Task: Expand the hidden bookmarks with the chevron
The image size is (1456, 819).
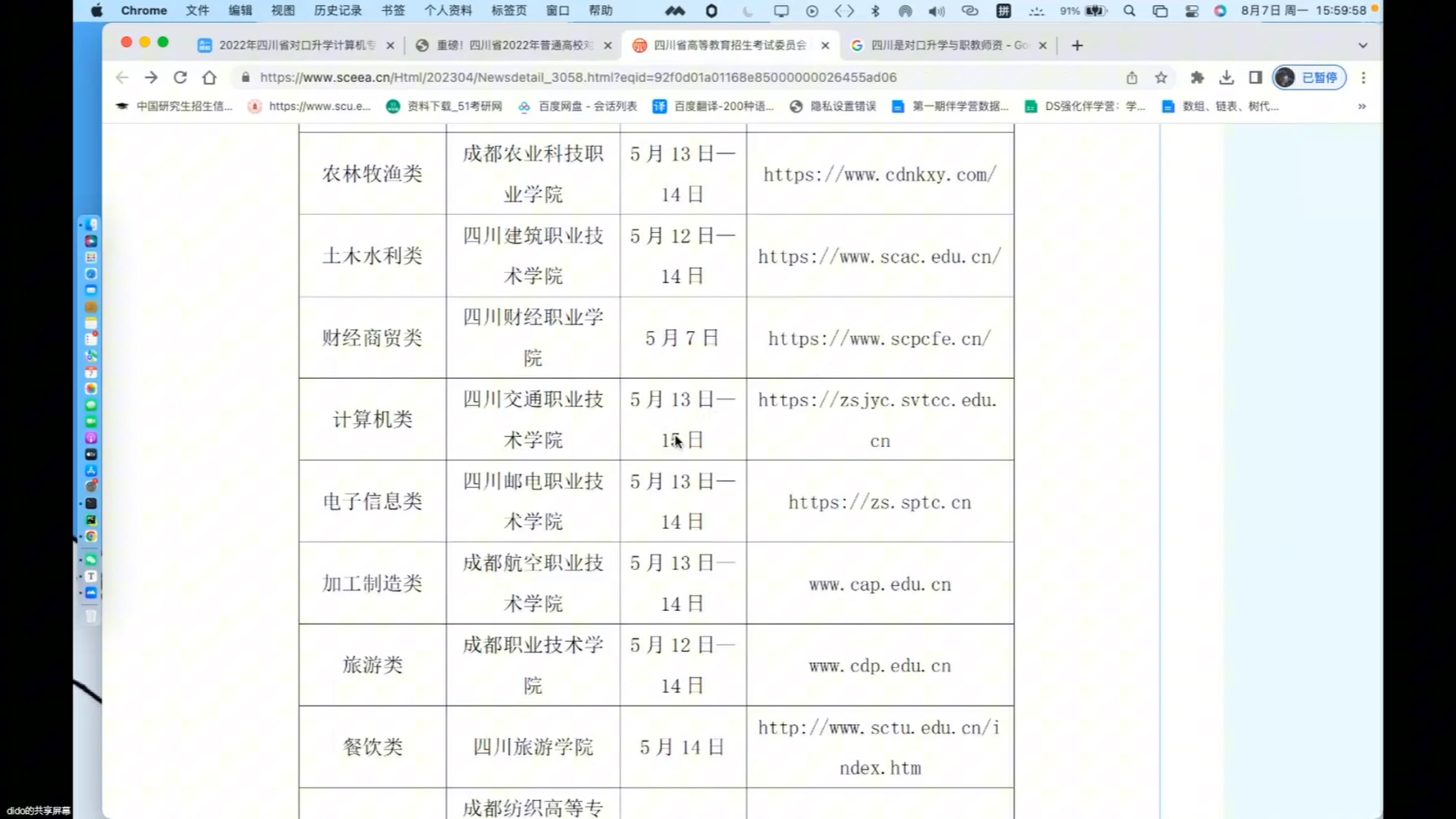Action: click(1362, 107)
